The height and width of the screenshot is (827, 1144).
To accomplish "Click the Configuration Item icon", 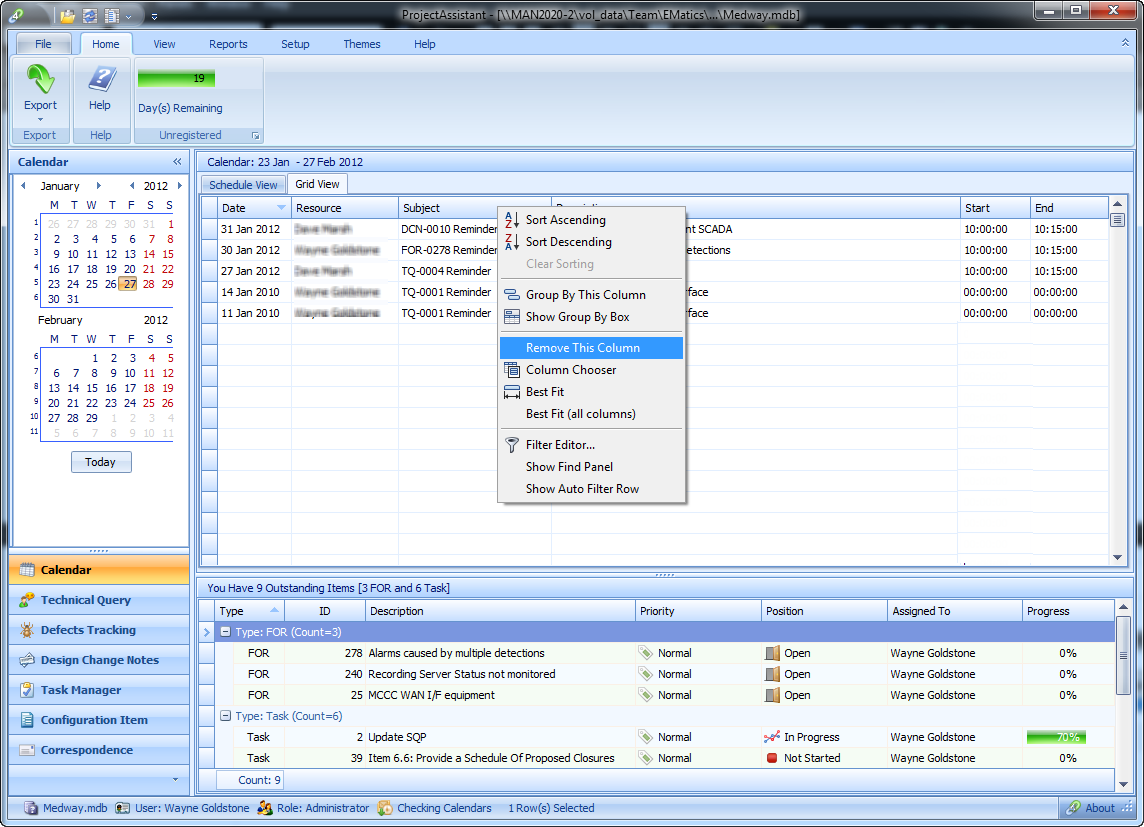I will pos(27,720).
